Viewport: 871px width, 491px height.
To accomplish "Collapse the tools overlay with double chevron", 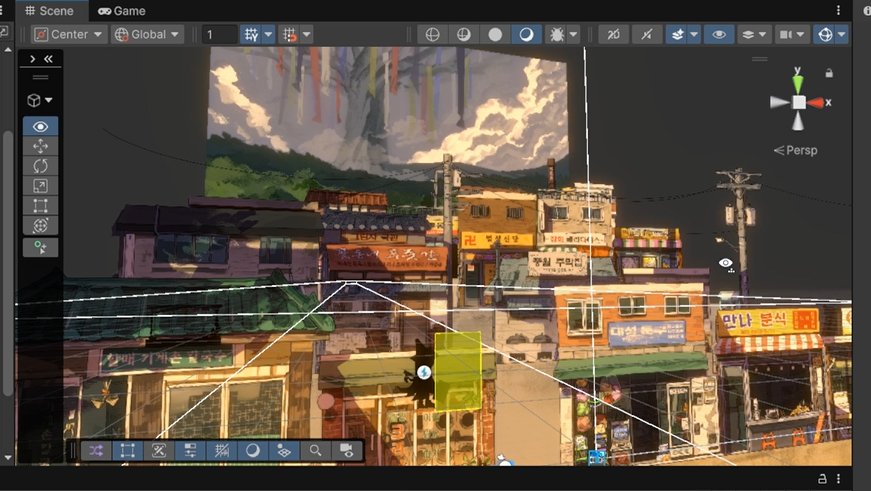I will click(x=48, y=59).
